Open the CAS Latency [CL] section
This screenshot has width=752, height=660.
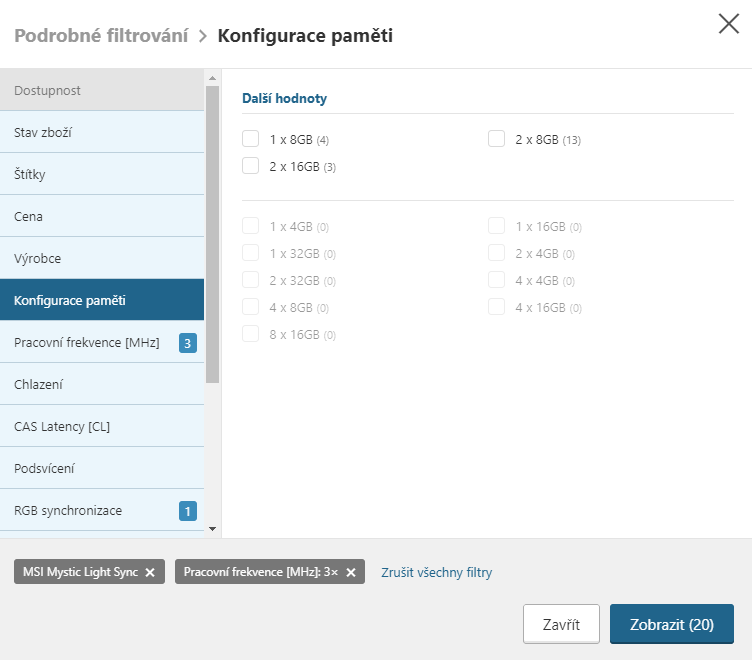(x=102, y=426)
